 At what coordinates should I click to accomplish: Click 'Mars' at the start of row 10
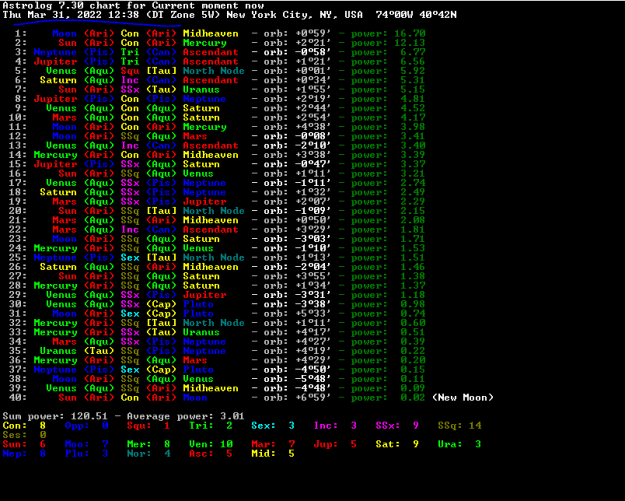click(64, 118)
